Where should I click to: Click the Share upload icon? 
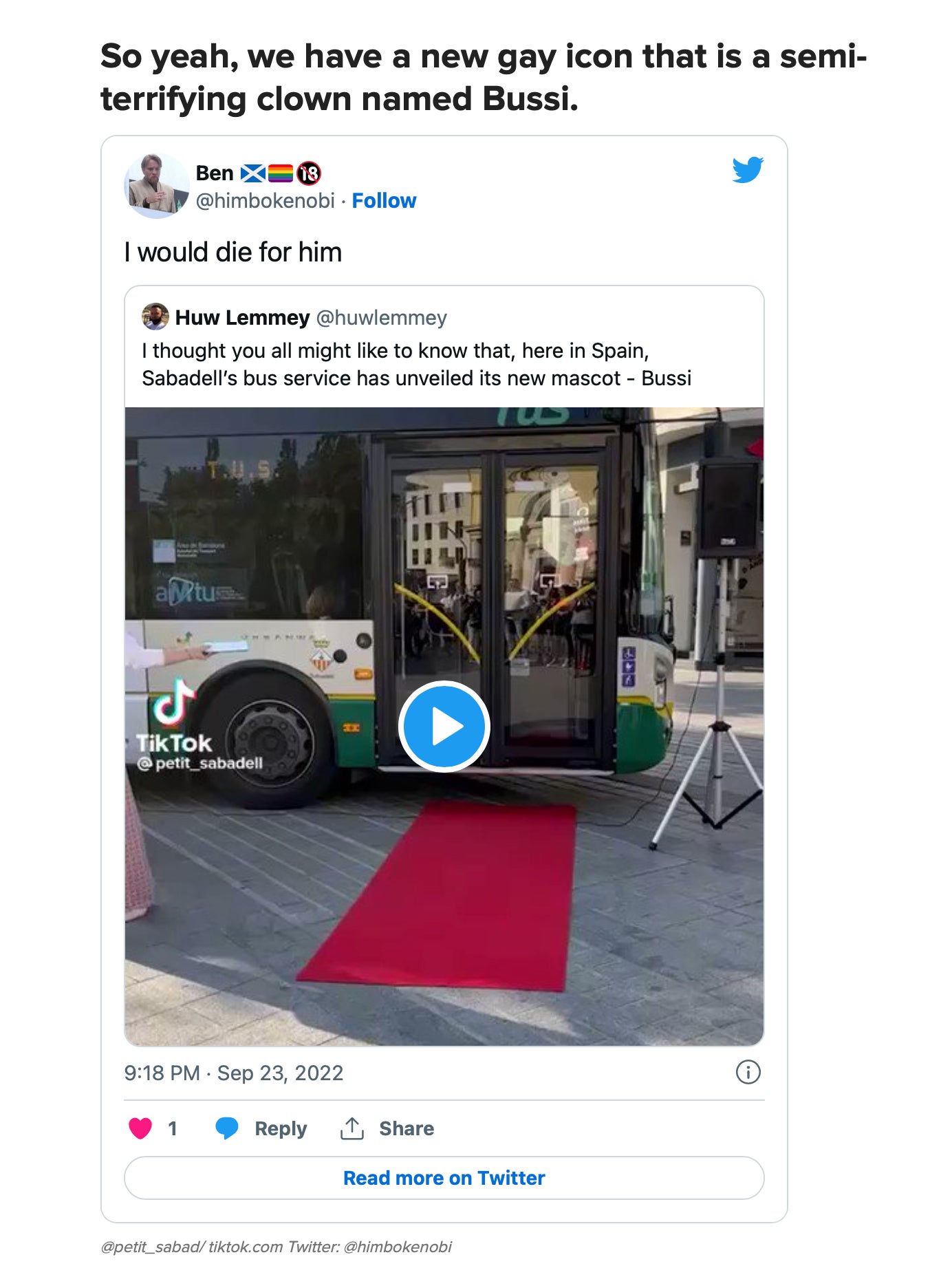[352, 1127]
